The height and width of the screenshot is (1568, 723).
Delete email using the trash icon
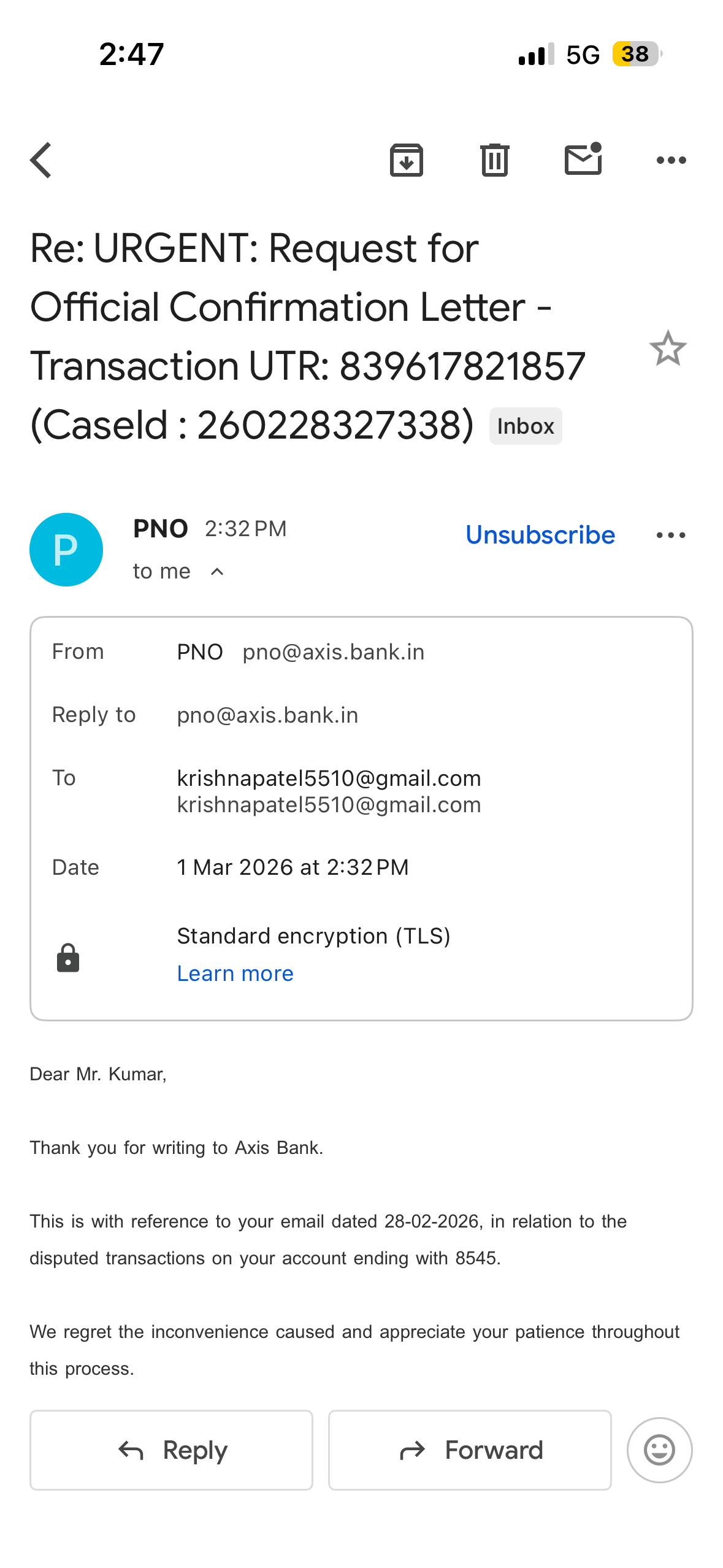[x=494, y=161]
